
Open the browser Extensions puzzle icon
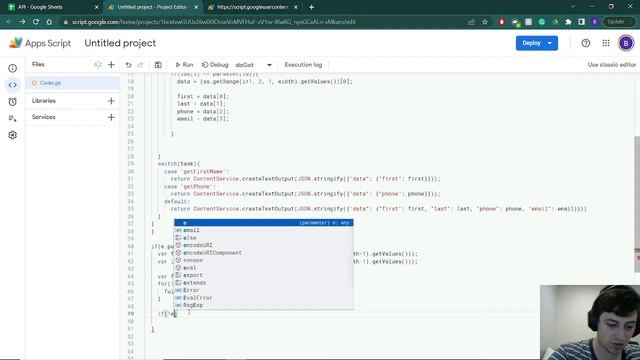tap(568, 22)
